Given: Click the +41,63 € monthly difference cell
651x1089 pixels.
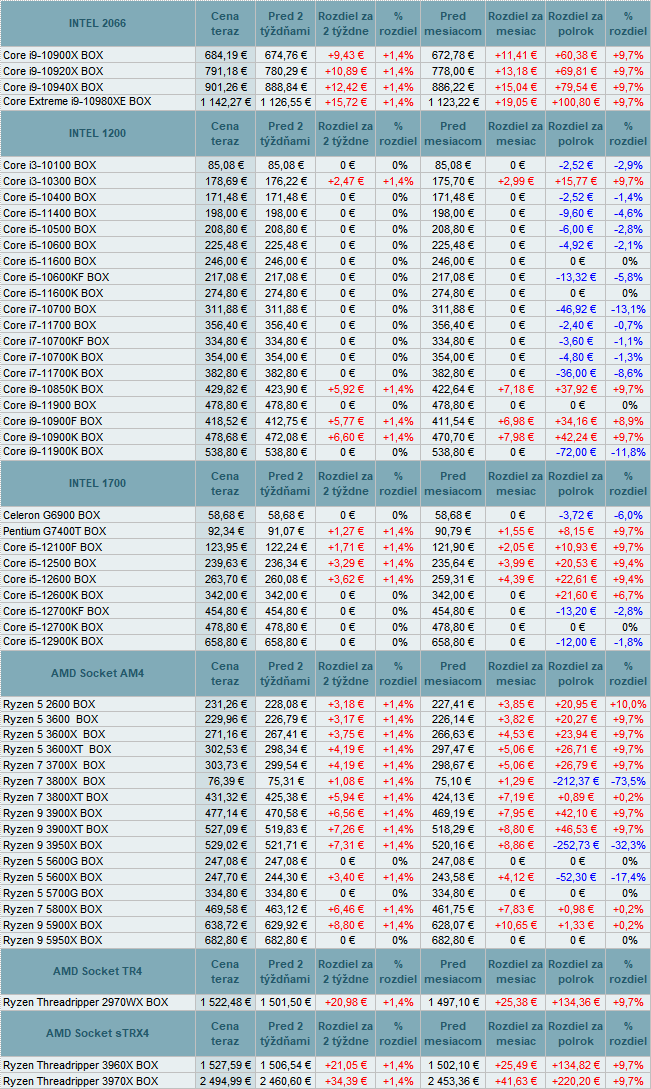Looking at the screenshot, I should pyautogui.click(x=516, y=1081).
